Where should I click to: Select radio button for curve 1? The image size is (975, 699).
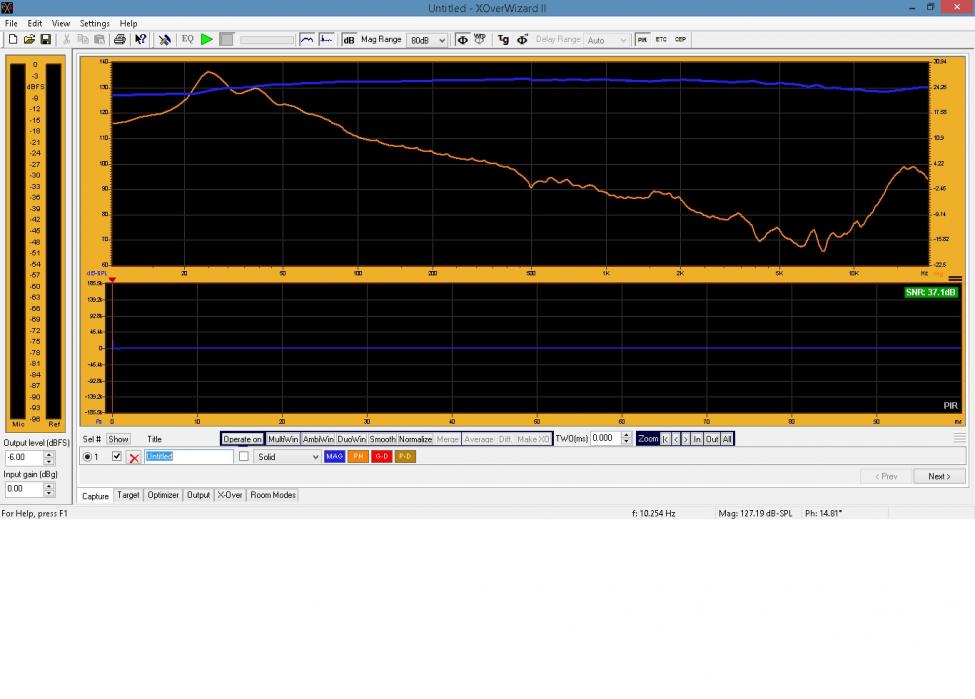coord(87,456)
